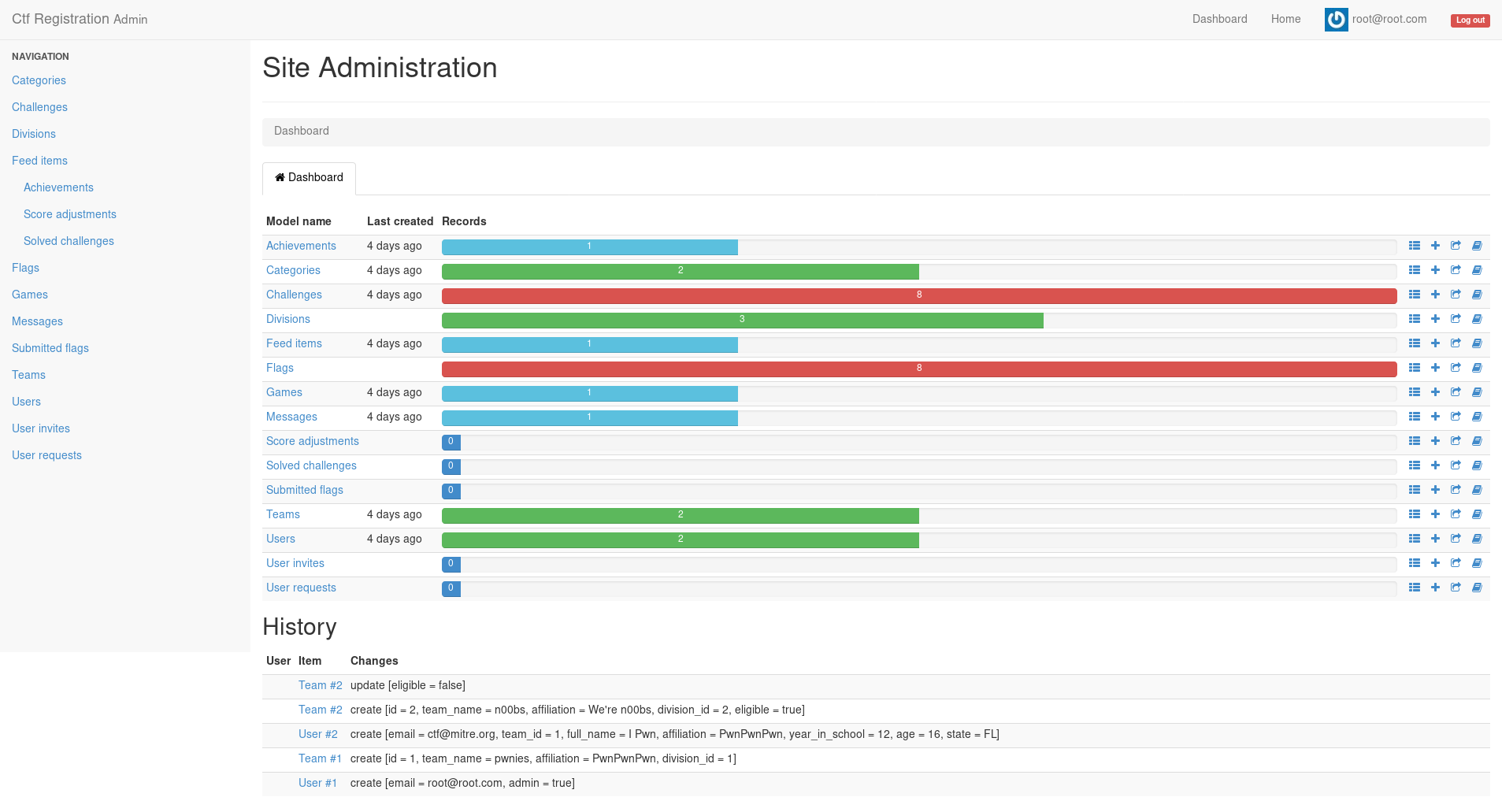Viewport: 1502px width, 812px height.
Task: Add new Categories record with plus icon
Action: click(1435, 270)
